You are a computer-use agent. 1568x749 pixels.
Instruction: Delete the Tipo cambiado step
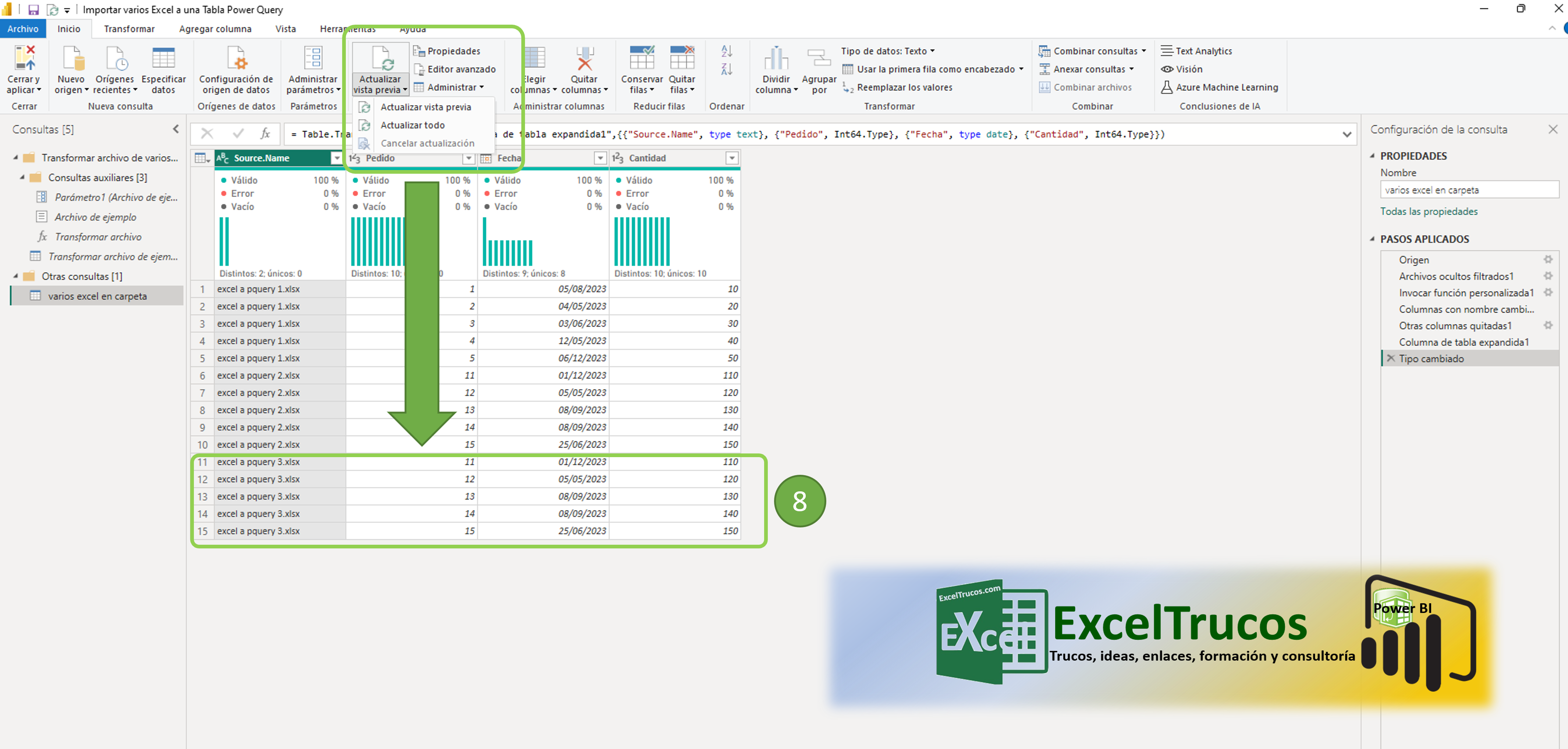click(1391, 358)
